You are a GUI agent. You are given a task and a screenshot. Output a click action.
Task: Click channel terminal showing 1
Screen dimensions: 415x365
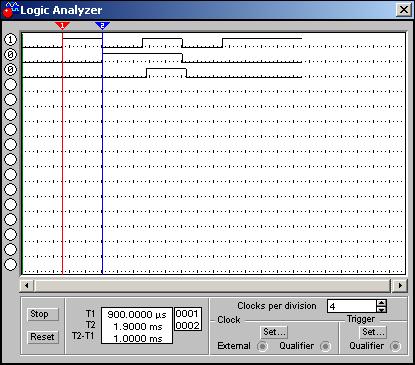tap(10, 40)
